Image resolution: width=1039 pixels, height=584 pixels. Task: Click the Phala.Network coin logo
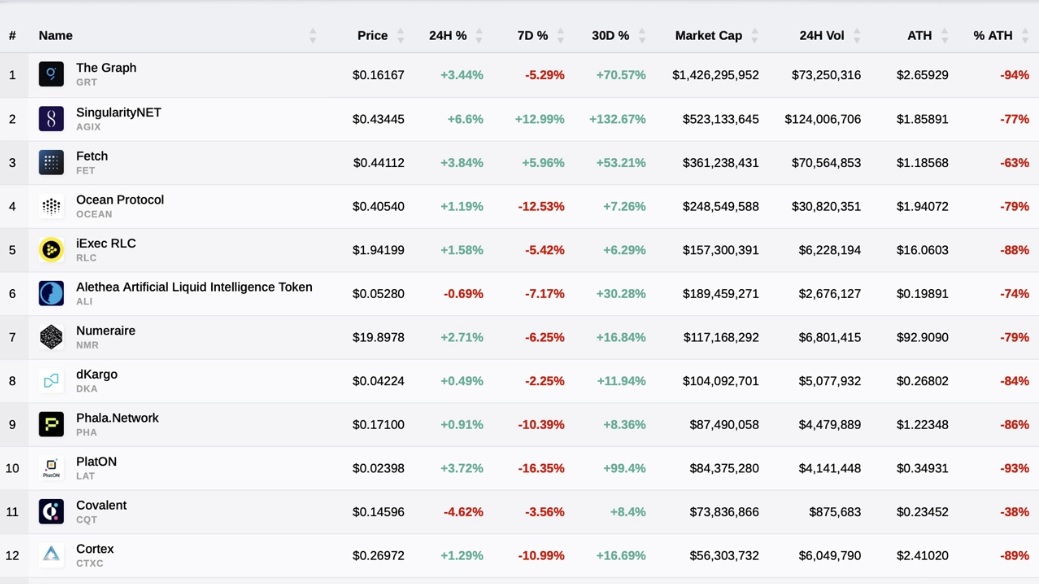[51, 425]
